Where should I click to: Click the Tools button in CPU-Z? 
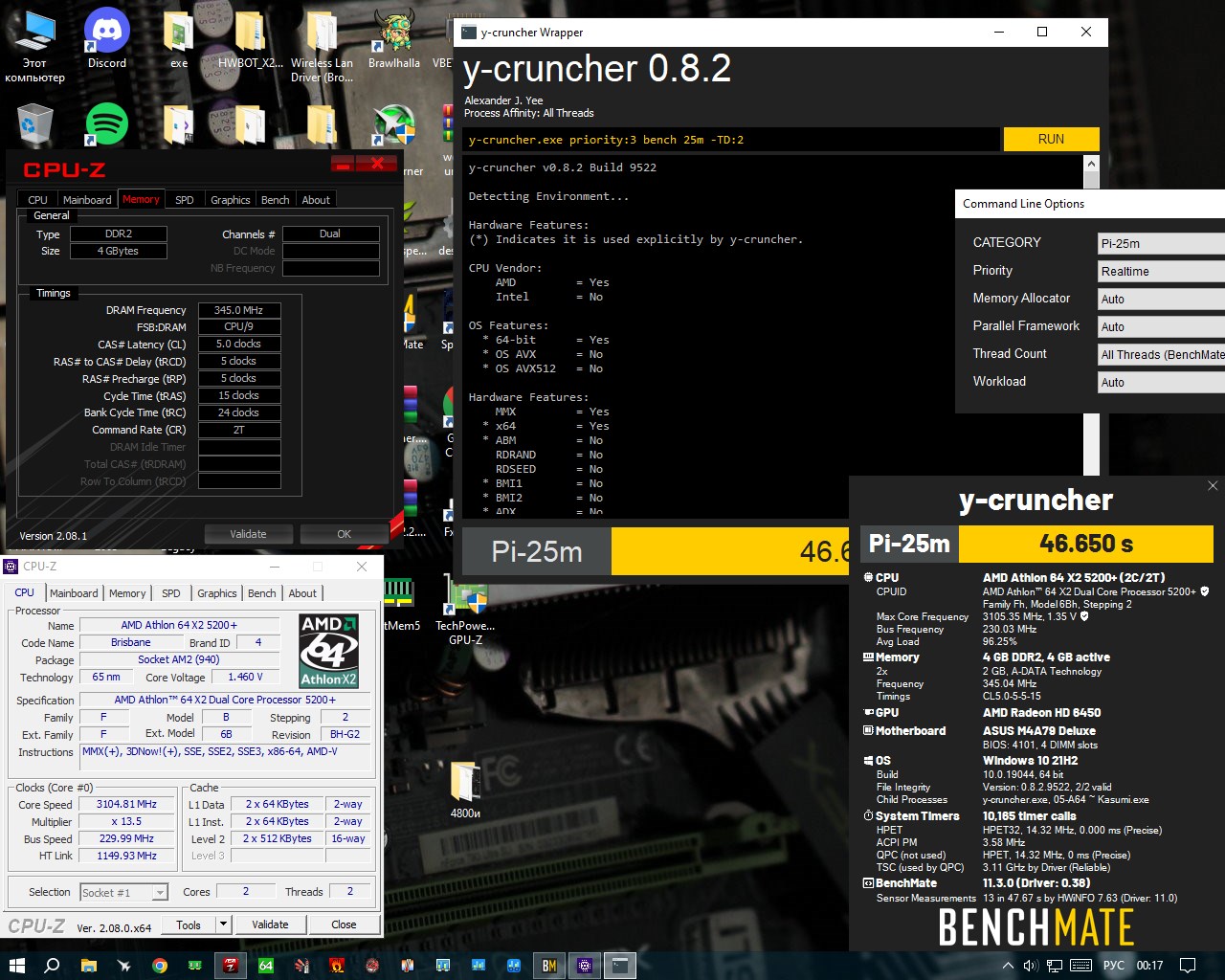click(189, 924)
